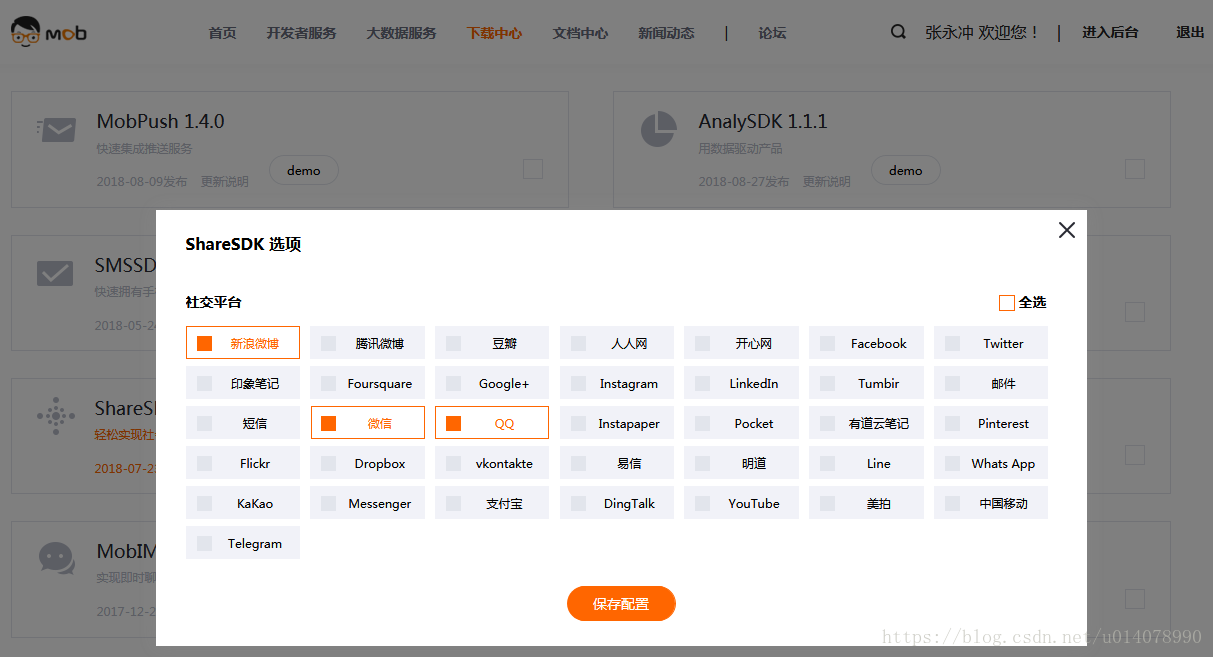The image size is (1213, 657).
Task: Go to 文档中心 nav tab
Action: click(580, 33)
